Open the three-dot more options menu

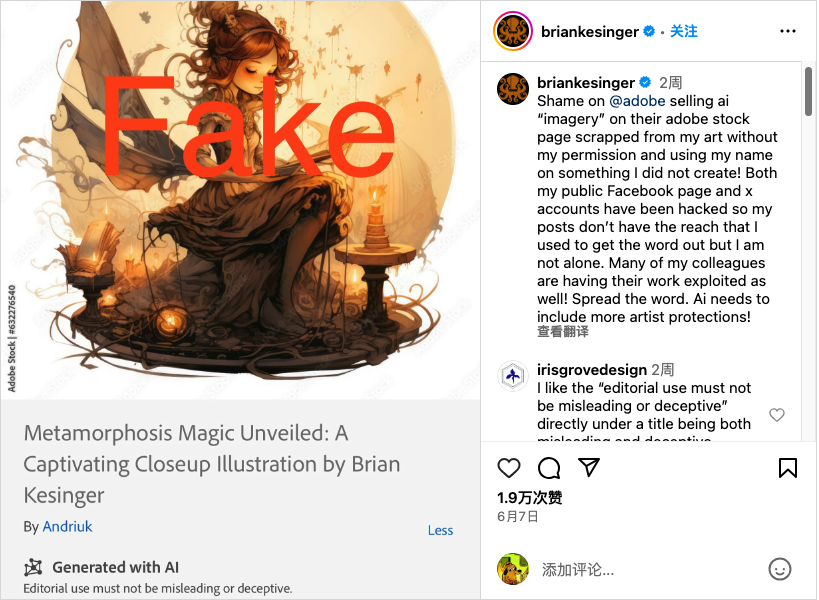click(x=788, y=31)
